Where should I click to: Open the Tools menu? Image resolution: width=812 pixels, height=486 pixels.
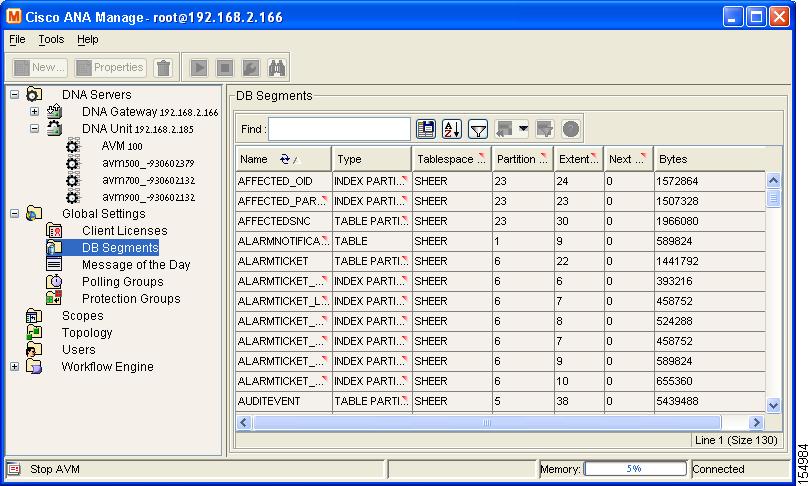51,39
